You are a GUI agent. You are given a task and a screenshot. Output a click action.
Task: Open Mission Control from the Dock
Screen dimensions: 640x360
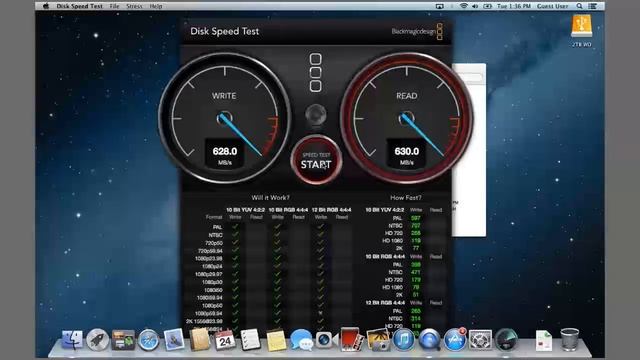coord(123,340)
